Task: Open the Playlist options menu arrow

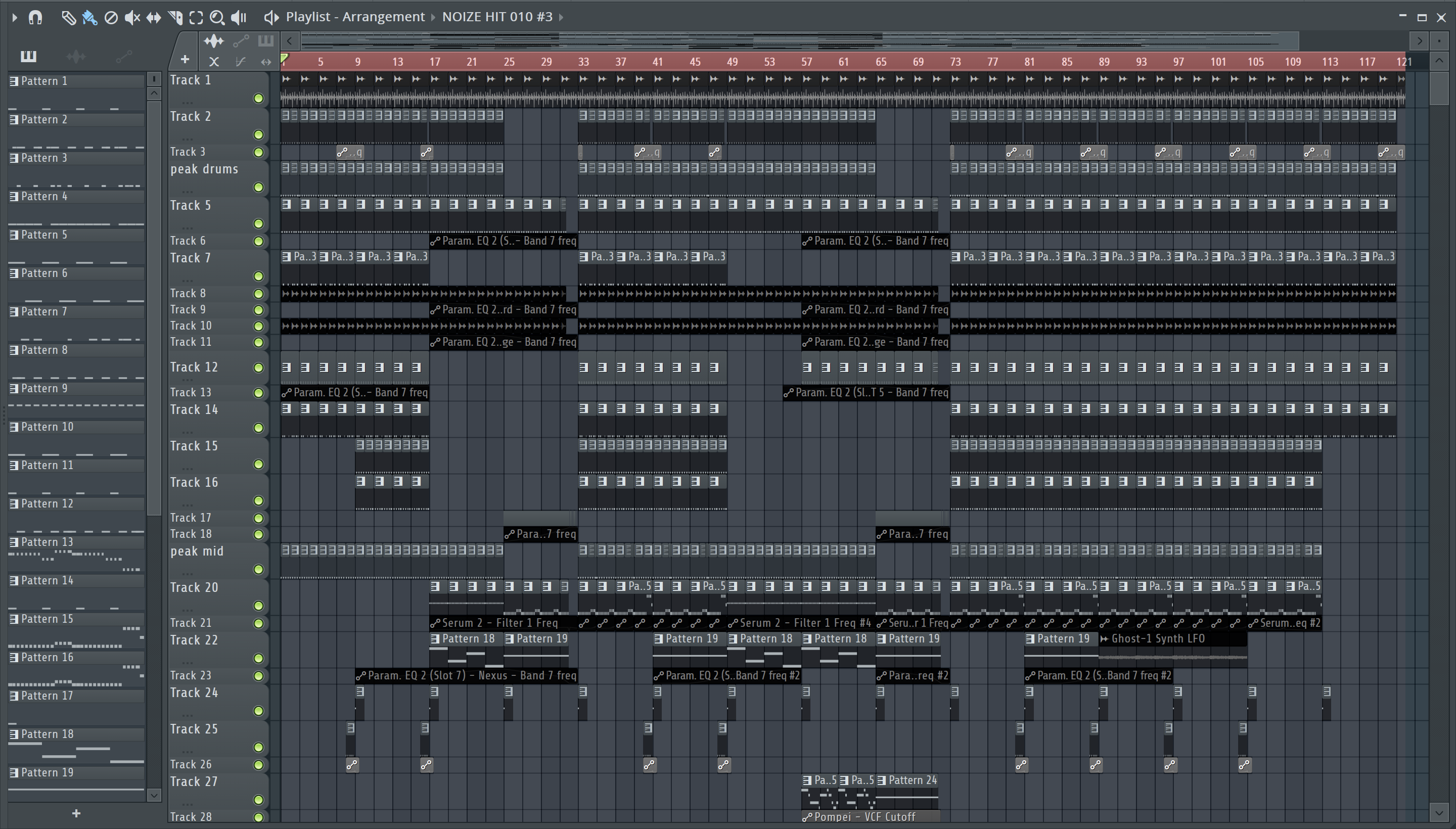Action: (15, 18)
